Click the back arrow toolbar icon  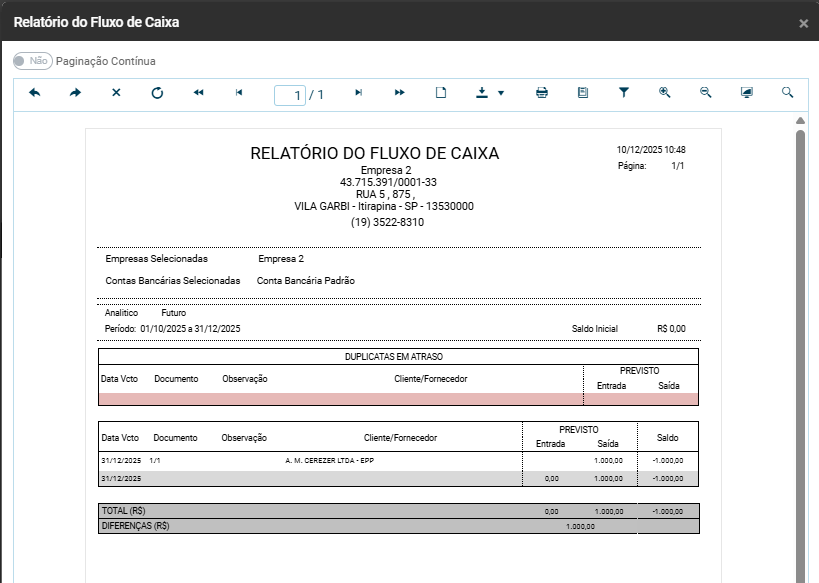coord(34,93)
